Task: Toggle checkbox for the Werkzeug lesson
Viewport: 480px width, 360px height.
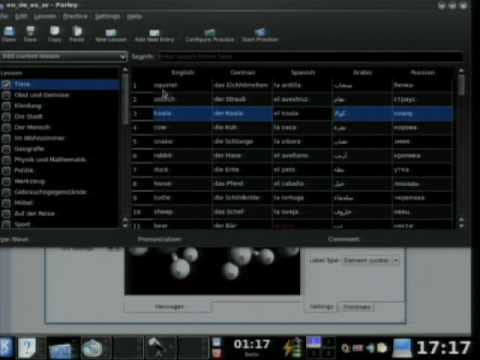Action: pyautogui.click(x=6, y=181)
